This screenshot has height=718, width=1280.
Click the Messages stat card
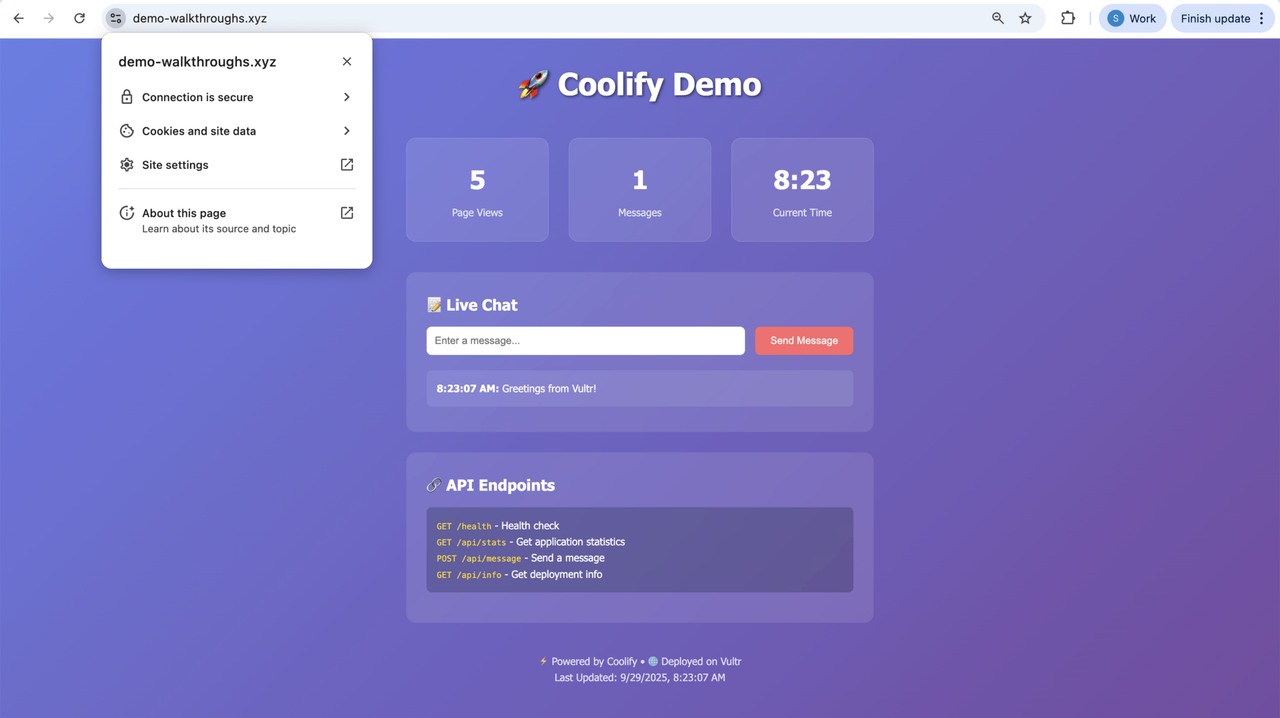(640, 190)
